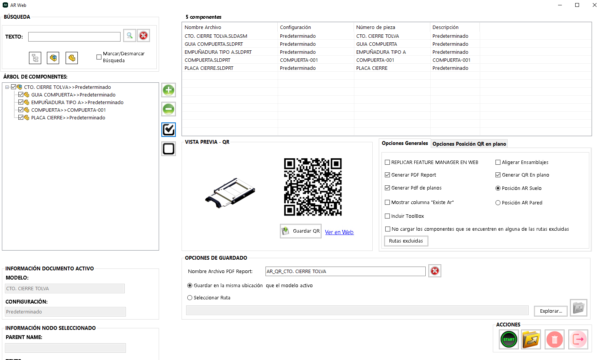Image resolution: width=600 pixels, height=360 pixels.
Task: Select the EMPUÑADURA TIPO A>>Predeterminado tree item
Action: coord(77,103)
